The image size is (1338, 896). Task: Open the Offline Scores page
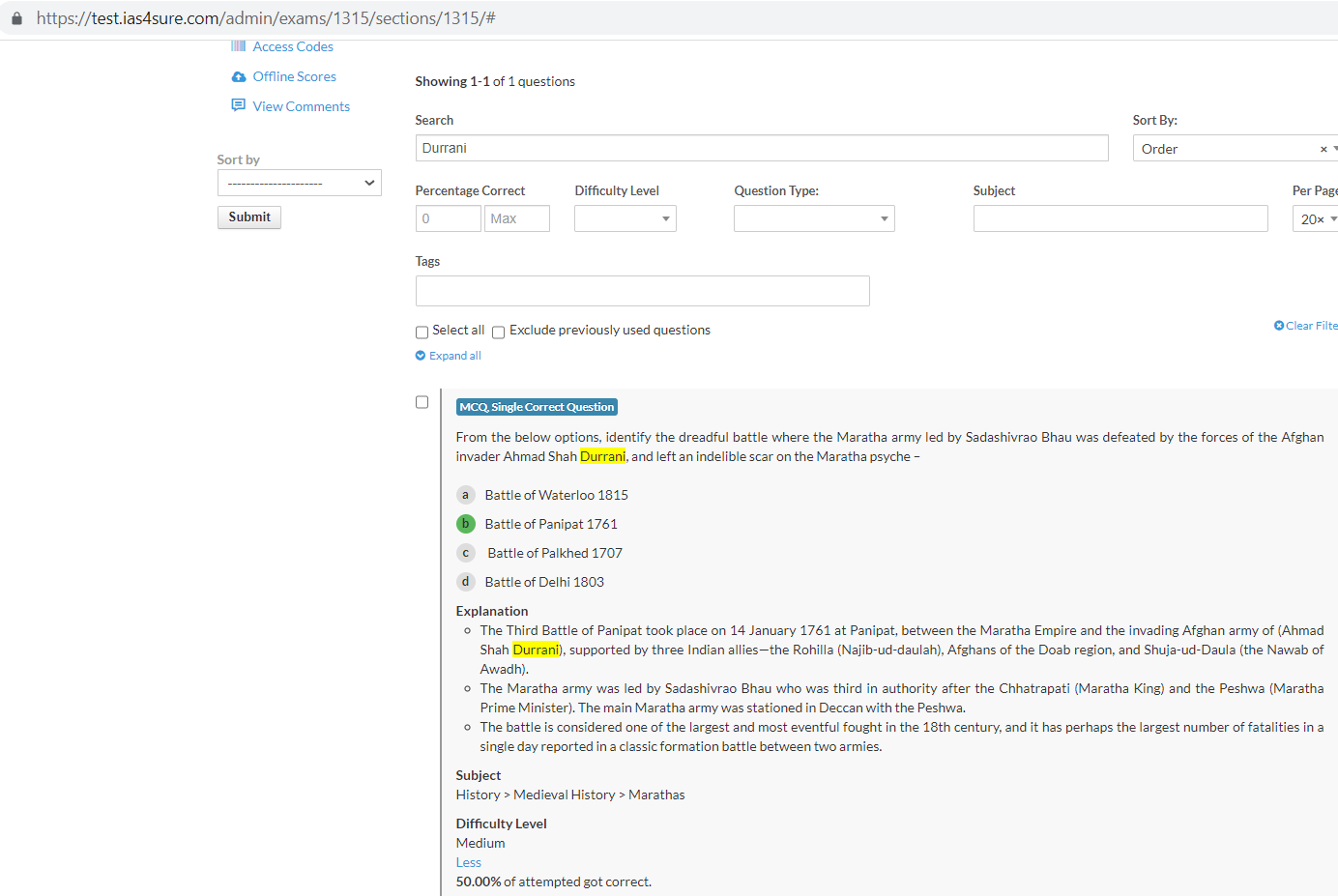[294, 76]
